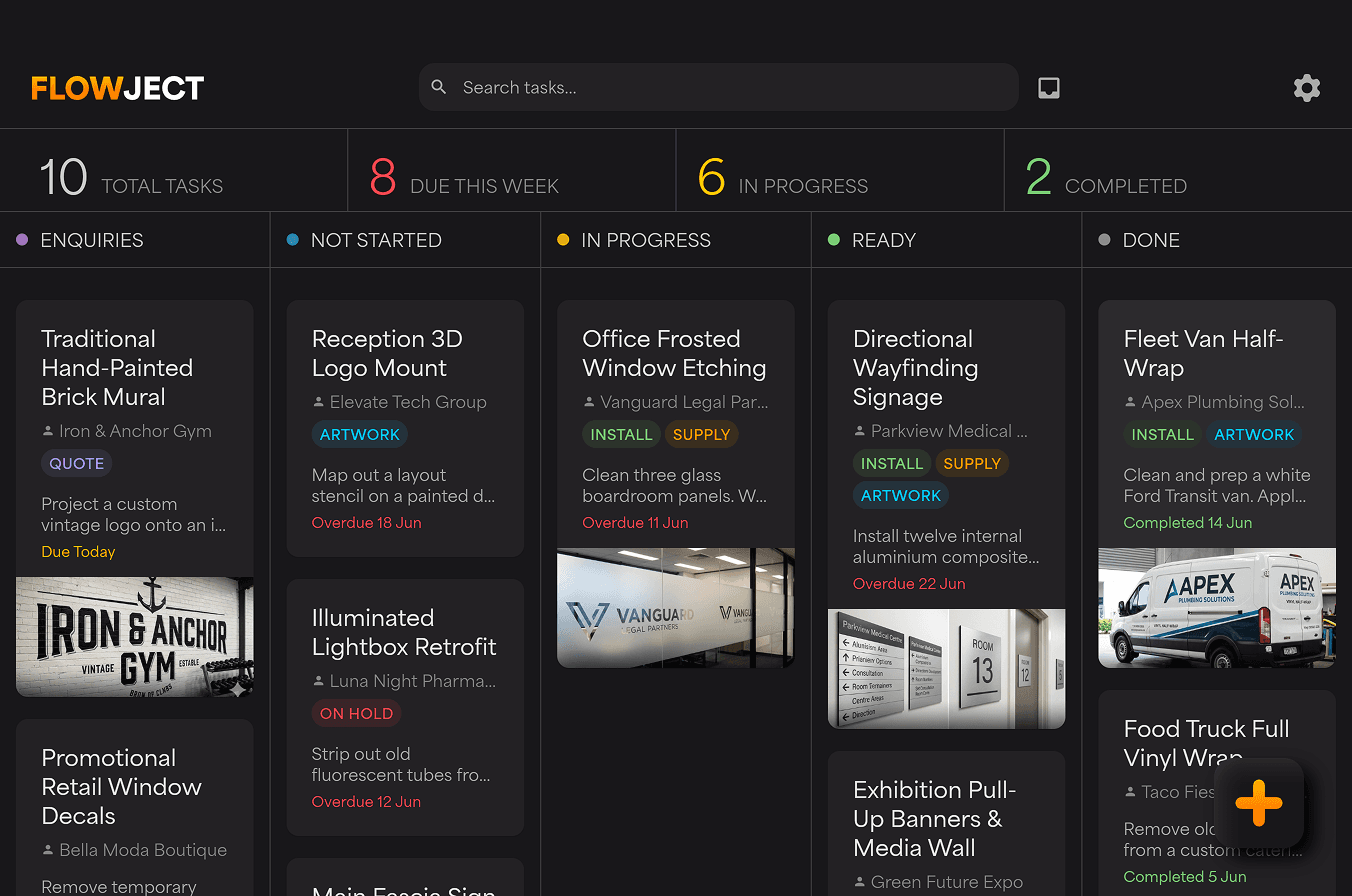Open settings with the gear icon
Image resolution: width=1352 pixels, height=896 pixels.
pyautogui.click(x=1307, y=88)
